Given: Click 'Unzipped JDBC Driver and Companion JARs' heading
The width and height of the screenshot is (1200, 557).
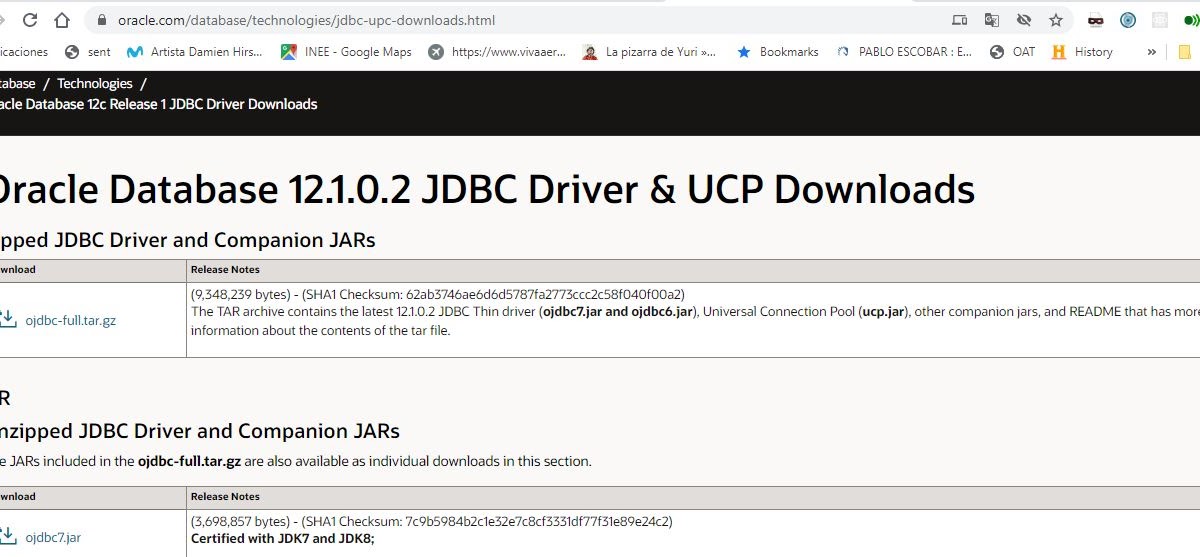Looking at the screenshot, I should (200, 431).
